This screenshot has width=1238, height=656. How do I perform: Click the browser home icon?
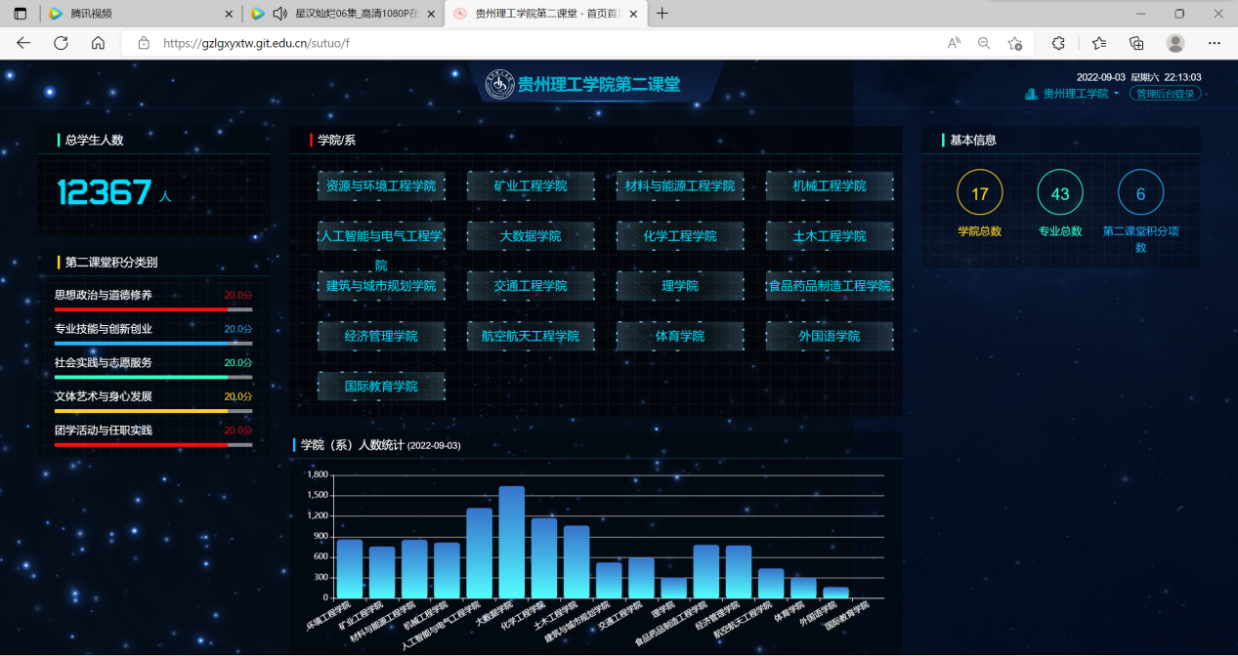point(98,43)
